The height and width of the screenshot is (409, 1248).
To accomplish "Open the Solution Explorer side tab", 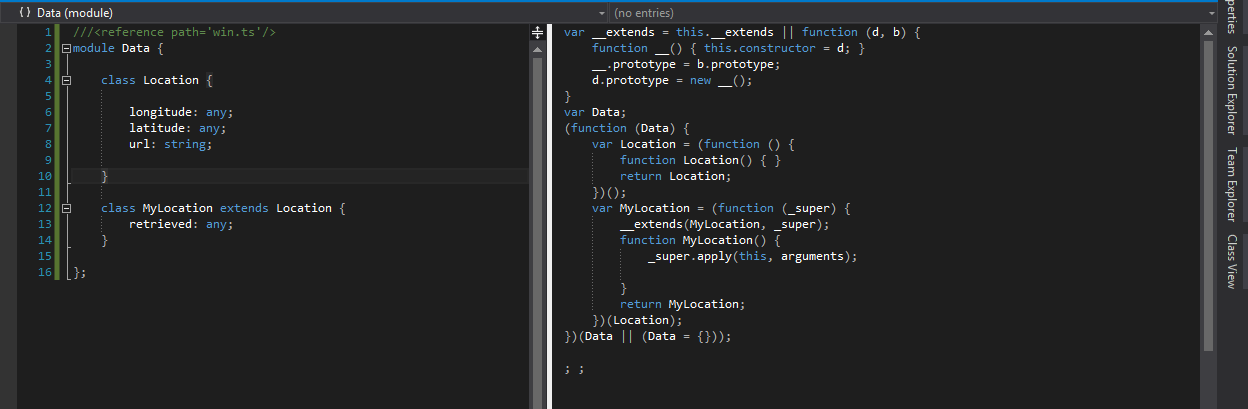I will click(1231, 90).
